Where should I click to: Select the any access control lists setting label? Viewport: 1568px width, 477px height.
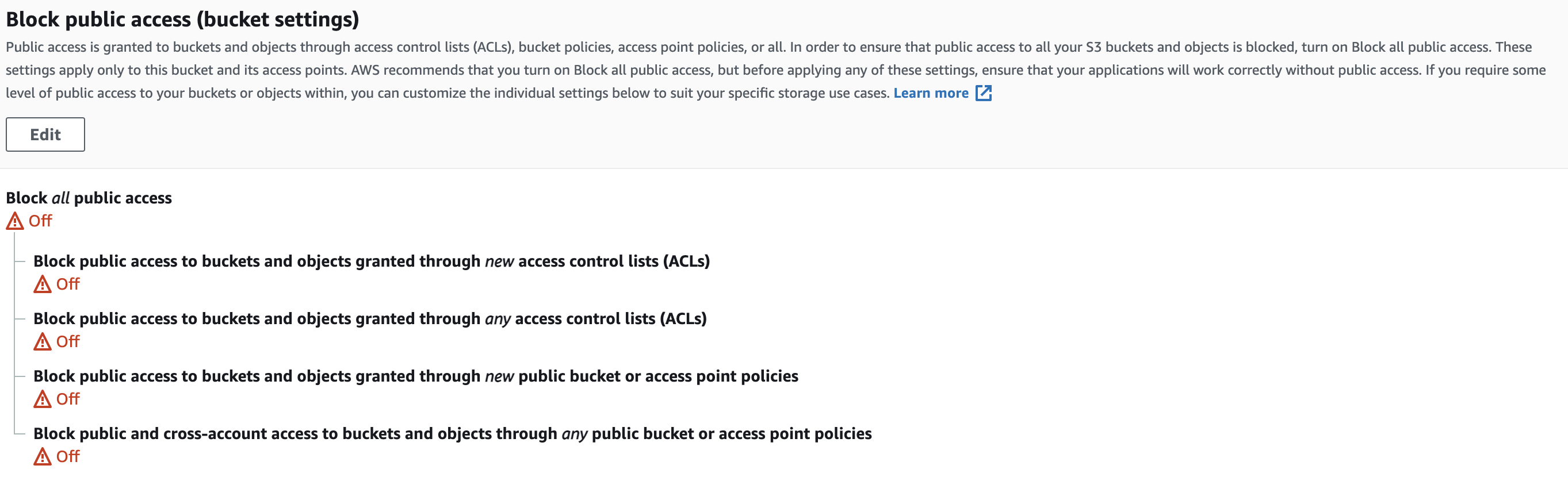tap(369, 319)
